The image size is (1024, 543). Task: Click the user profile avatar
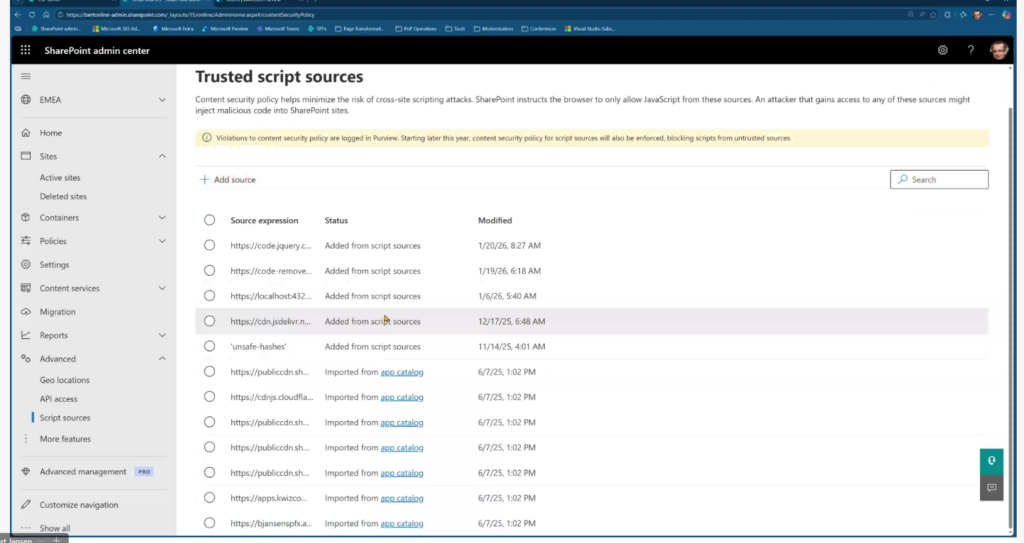point(999,50)
